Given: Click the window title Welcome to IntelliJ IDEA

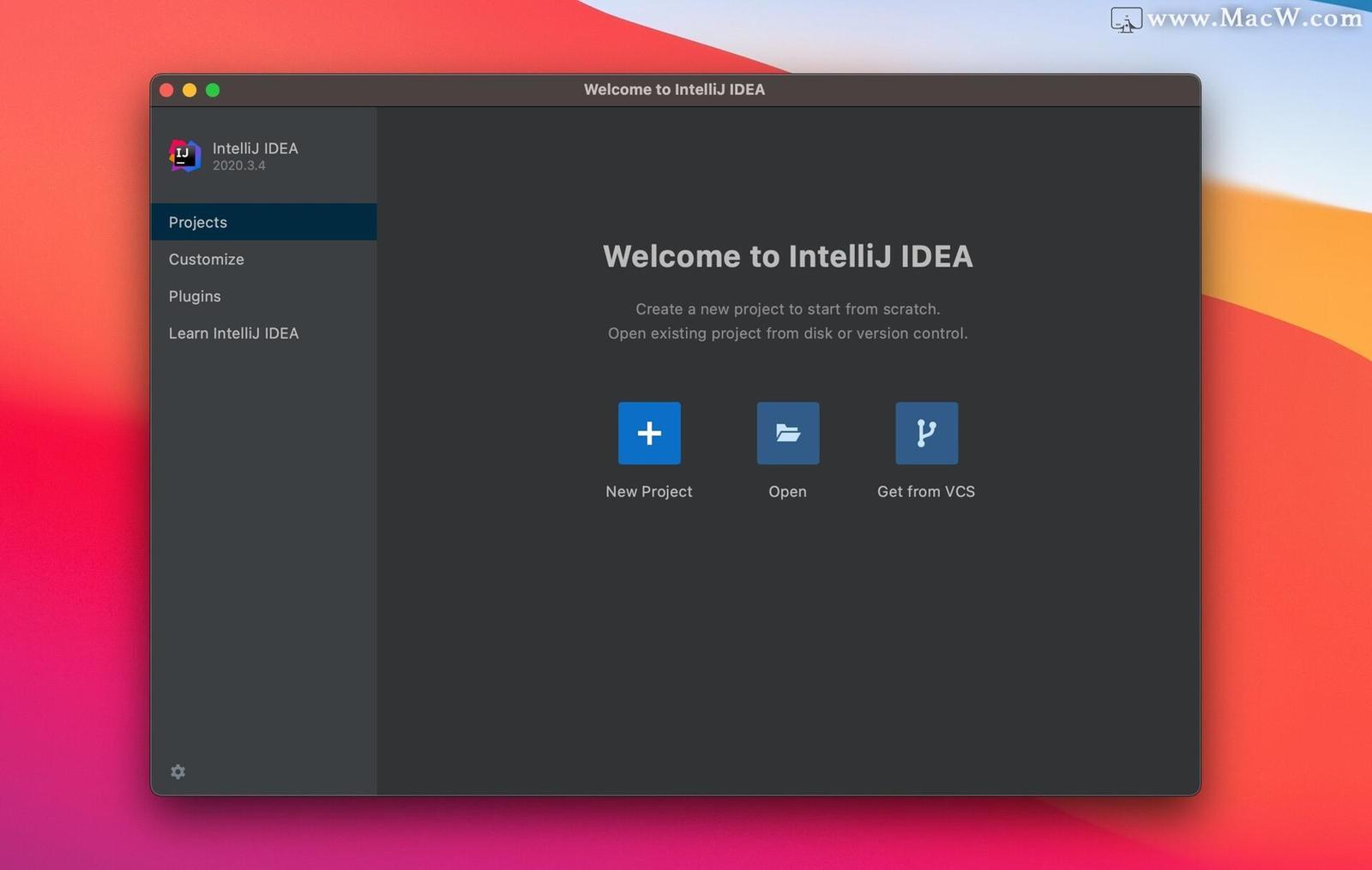Looking at the screenshot, I should (x=674, y=89).
